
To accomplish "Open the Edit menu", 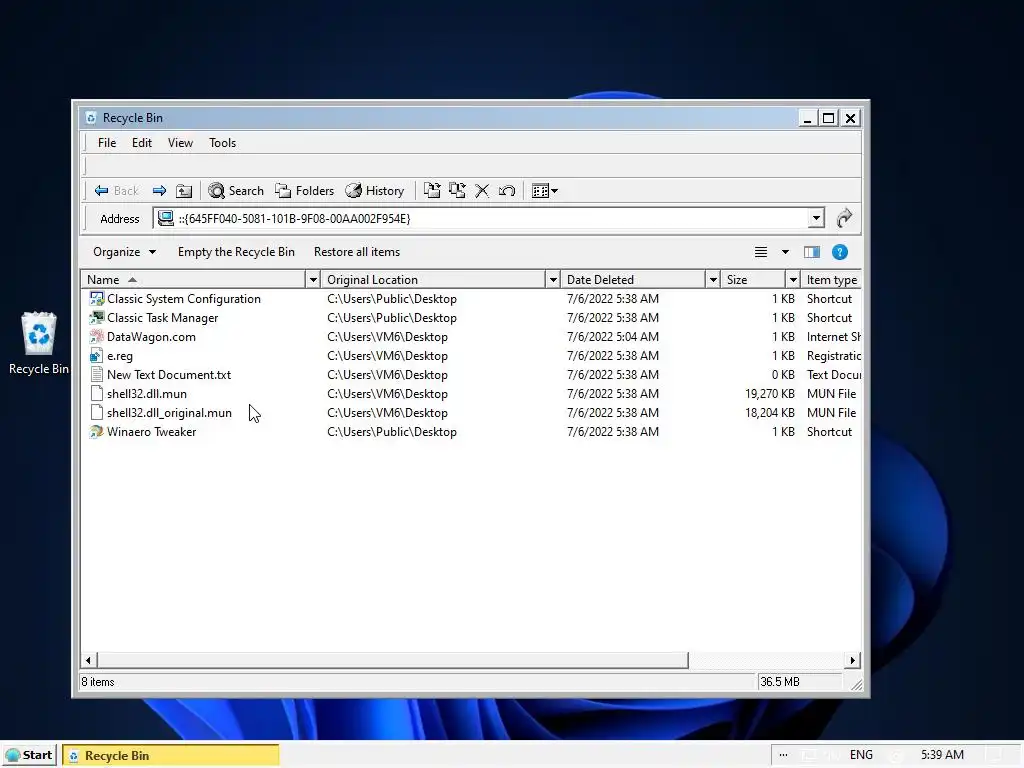I will pos(142,143).
